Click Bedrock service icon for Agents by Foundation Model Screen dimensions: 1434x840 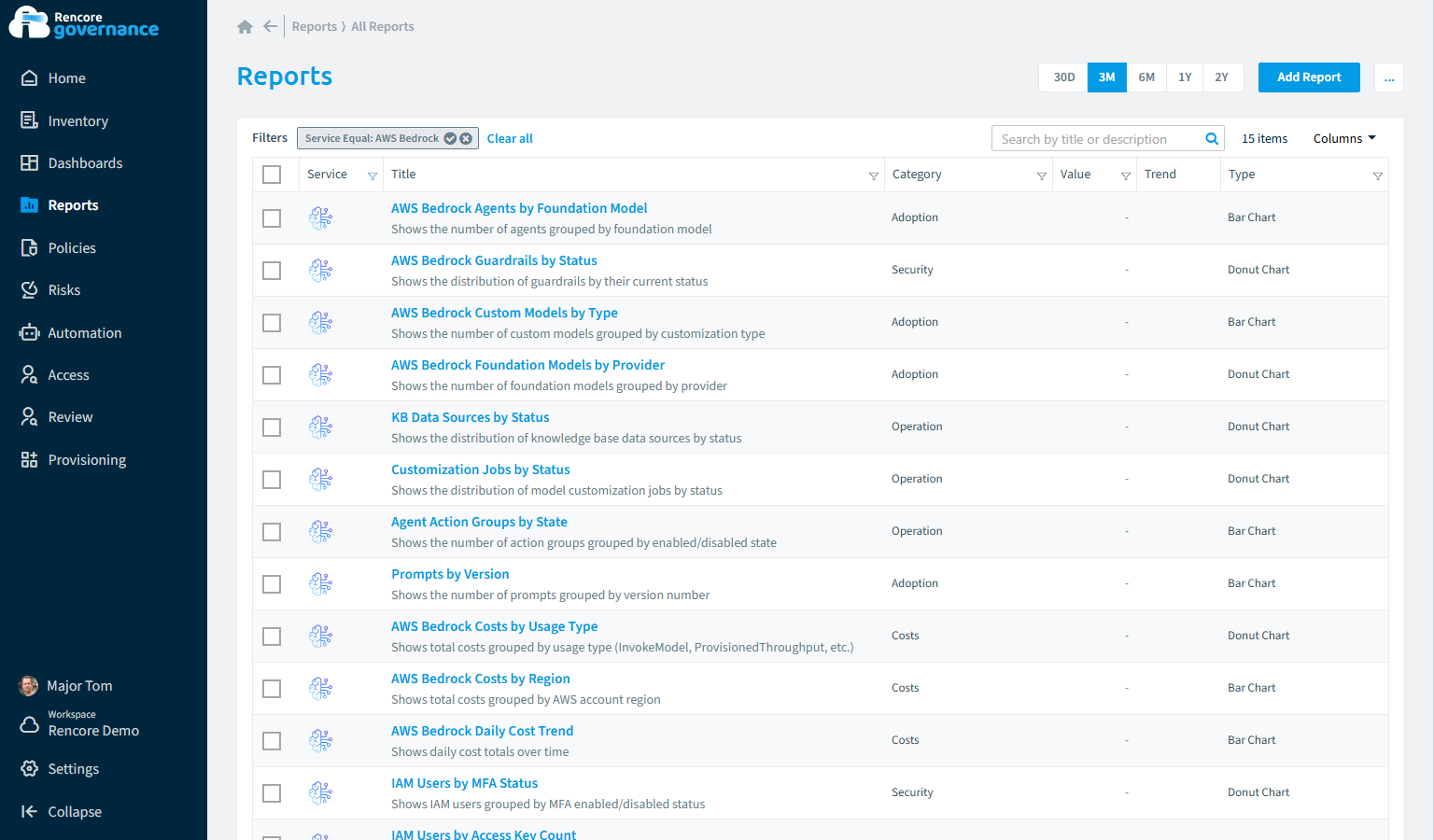(321, 218)
